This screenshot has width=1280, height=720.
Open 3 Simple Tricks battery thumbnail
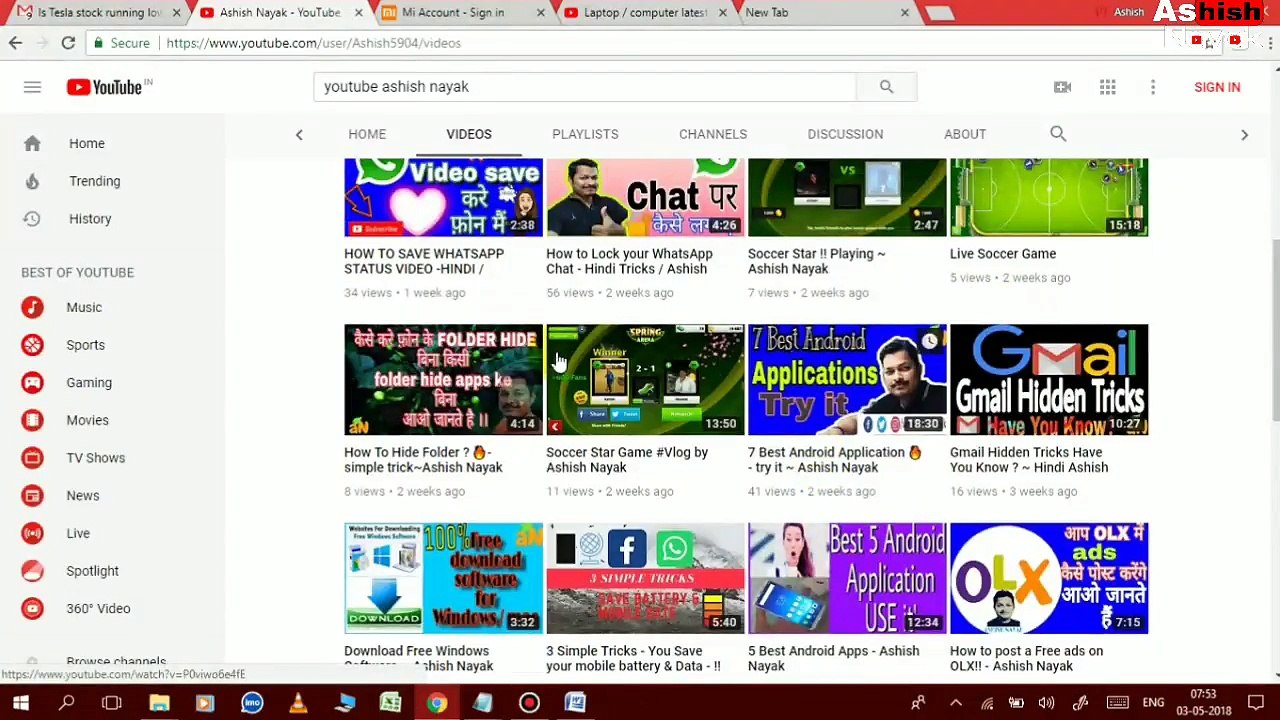[645, 578]
